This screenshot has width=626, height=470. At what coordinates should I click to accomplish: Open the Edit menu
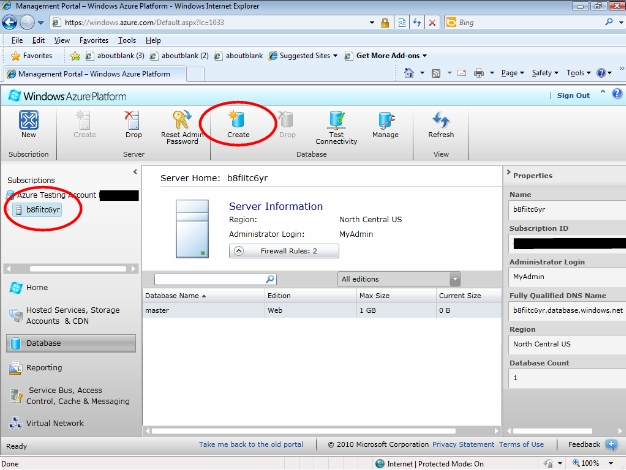38,40
